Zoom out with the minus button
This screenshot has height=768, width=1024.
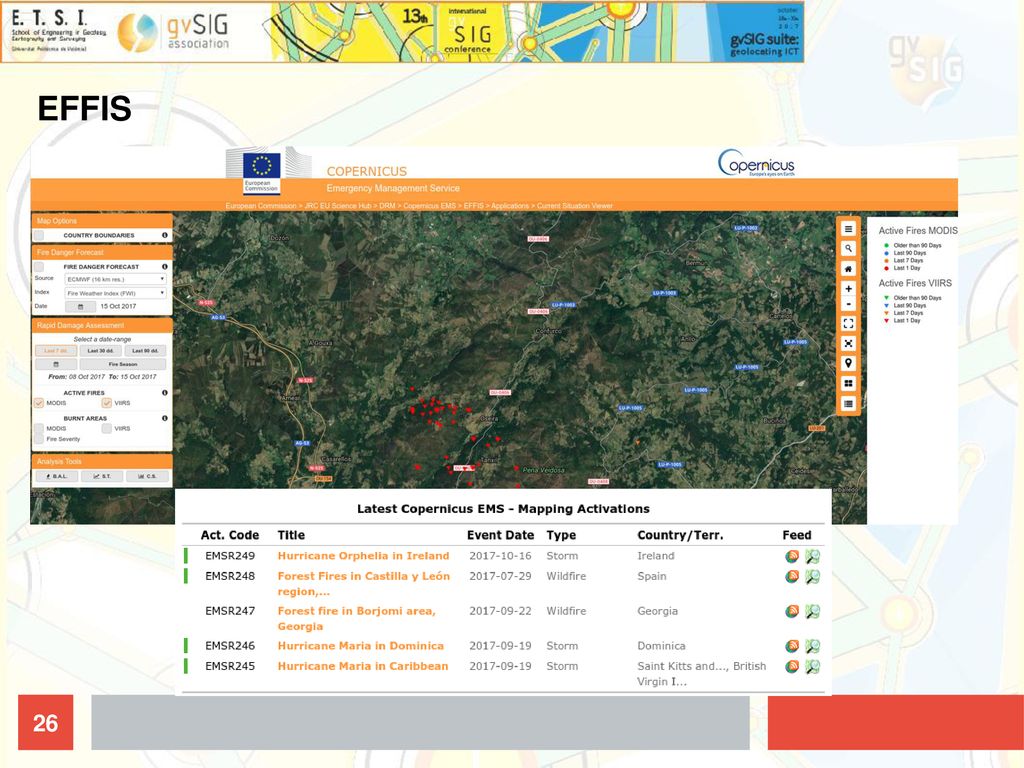coord(848,304)
